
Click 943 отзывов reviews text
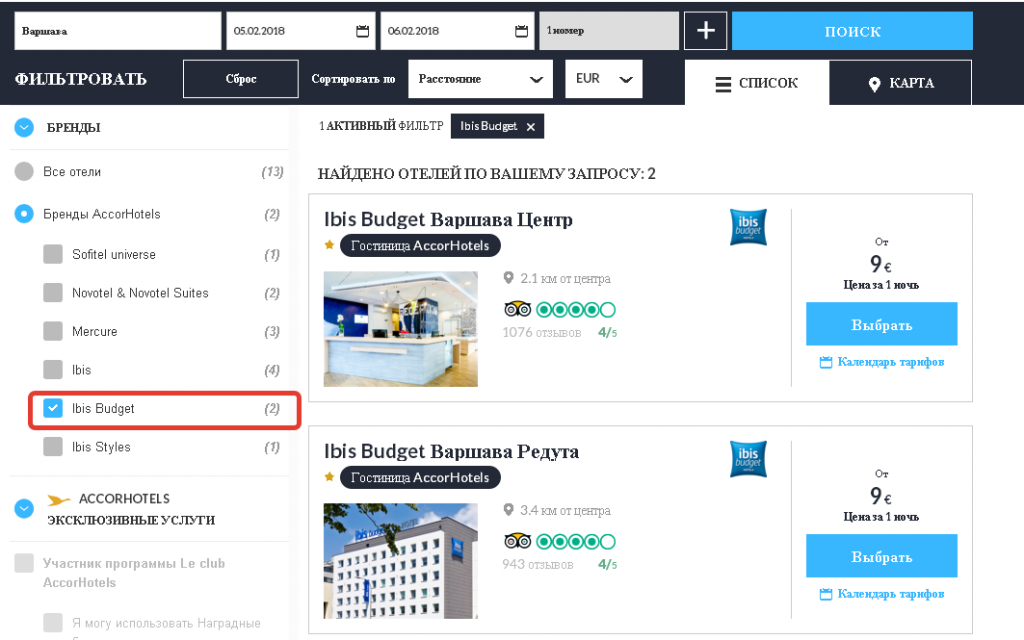pos(537,564)
